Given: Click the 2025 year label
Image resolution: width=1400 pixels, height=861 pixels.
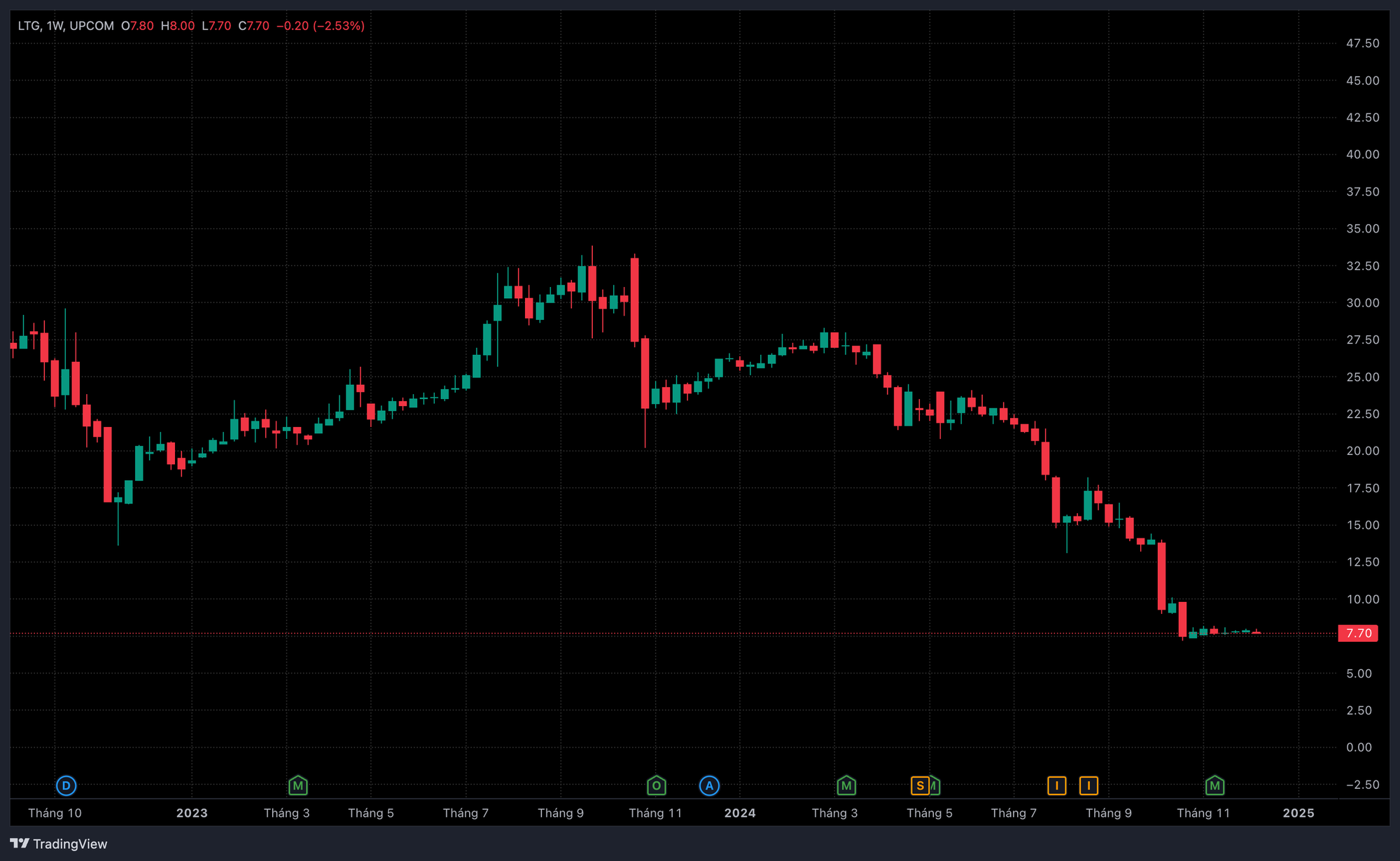Looking at the screenshot, I should [x=1298, y=813].
